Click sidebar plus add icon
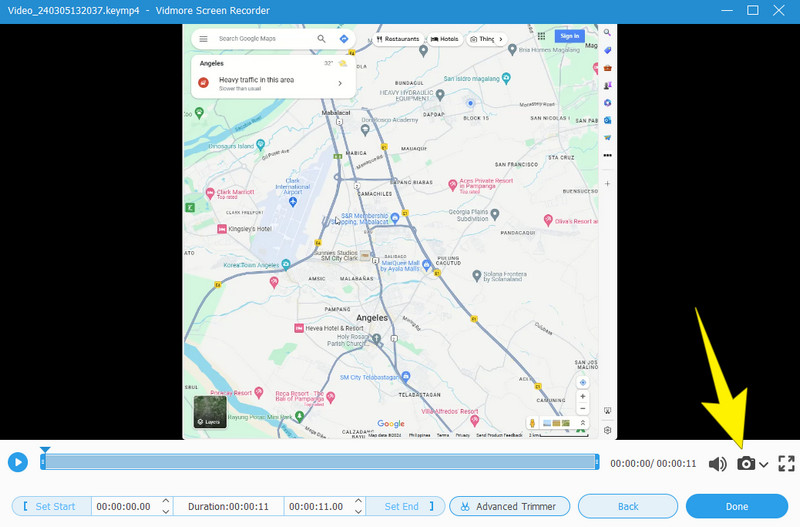This screenshot has height=527, width=800. pos(607,184)
